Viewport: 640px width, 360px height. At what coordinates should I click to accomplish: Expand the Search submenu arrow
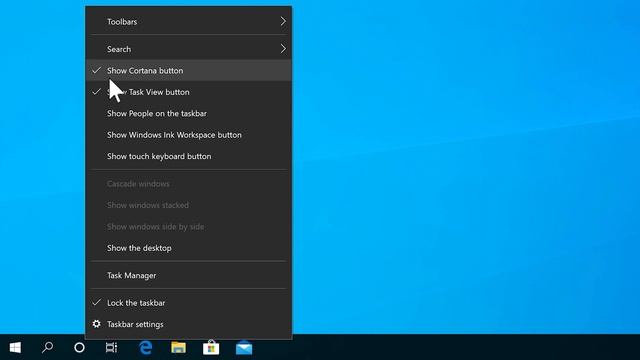[283, 49]
